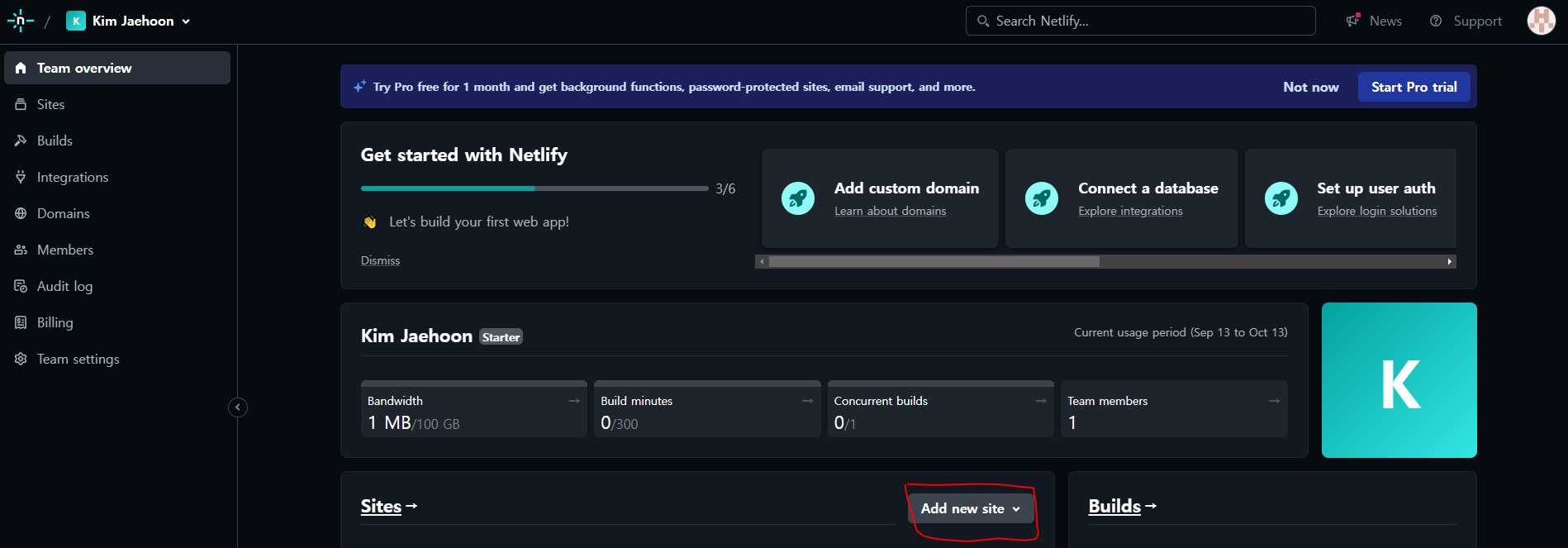Click the Search Netlify input field
Image resolution: width=1568 pixels, height=548 pixels.
(1140, 21)
